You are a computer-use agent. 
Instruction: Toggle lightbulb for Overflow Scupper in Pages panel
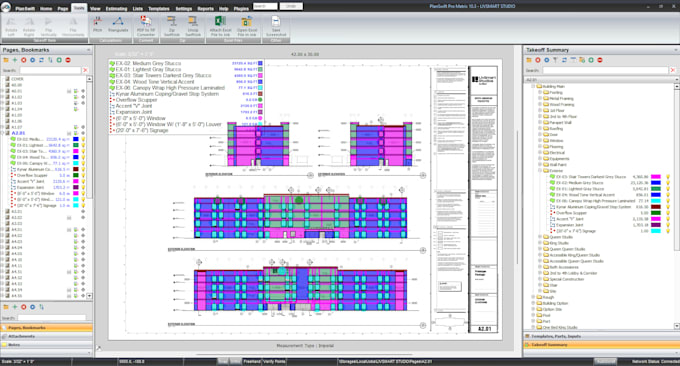(x=83, y=176)
